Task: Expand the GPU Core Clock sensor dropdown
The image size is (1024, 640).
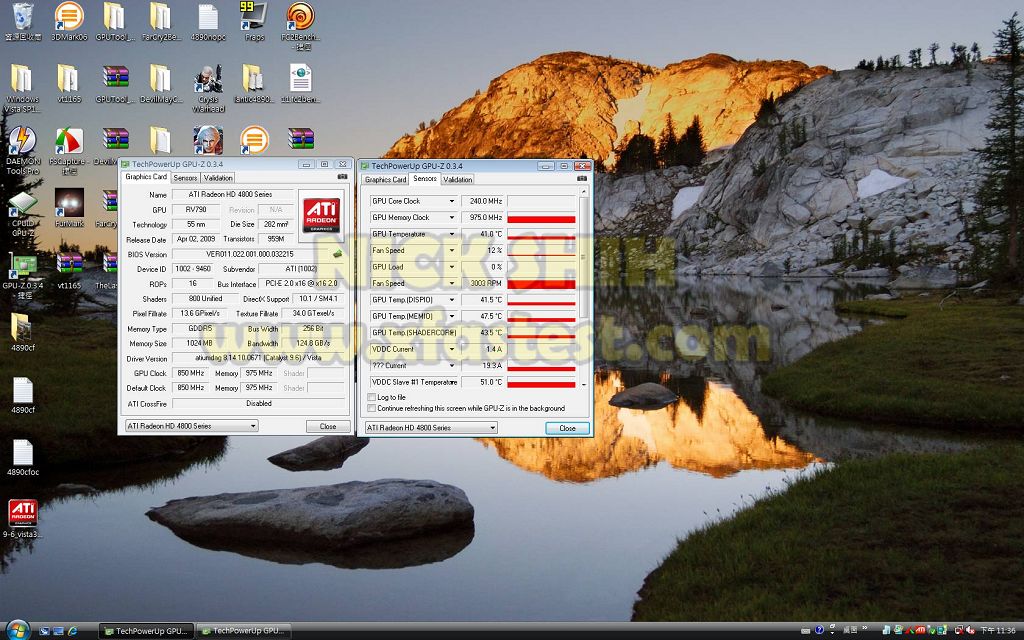Action: 452,201
